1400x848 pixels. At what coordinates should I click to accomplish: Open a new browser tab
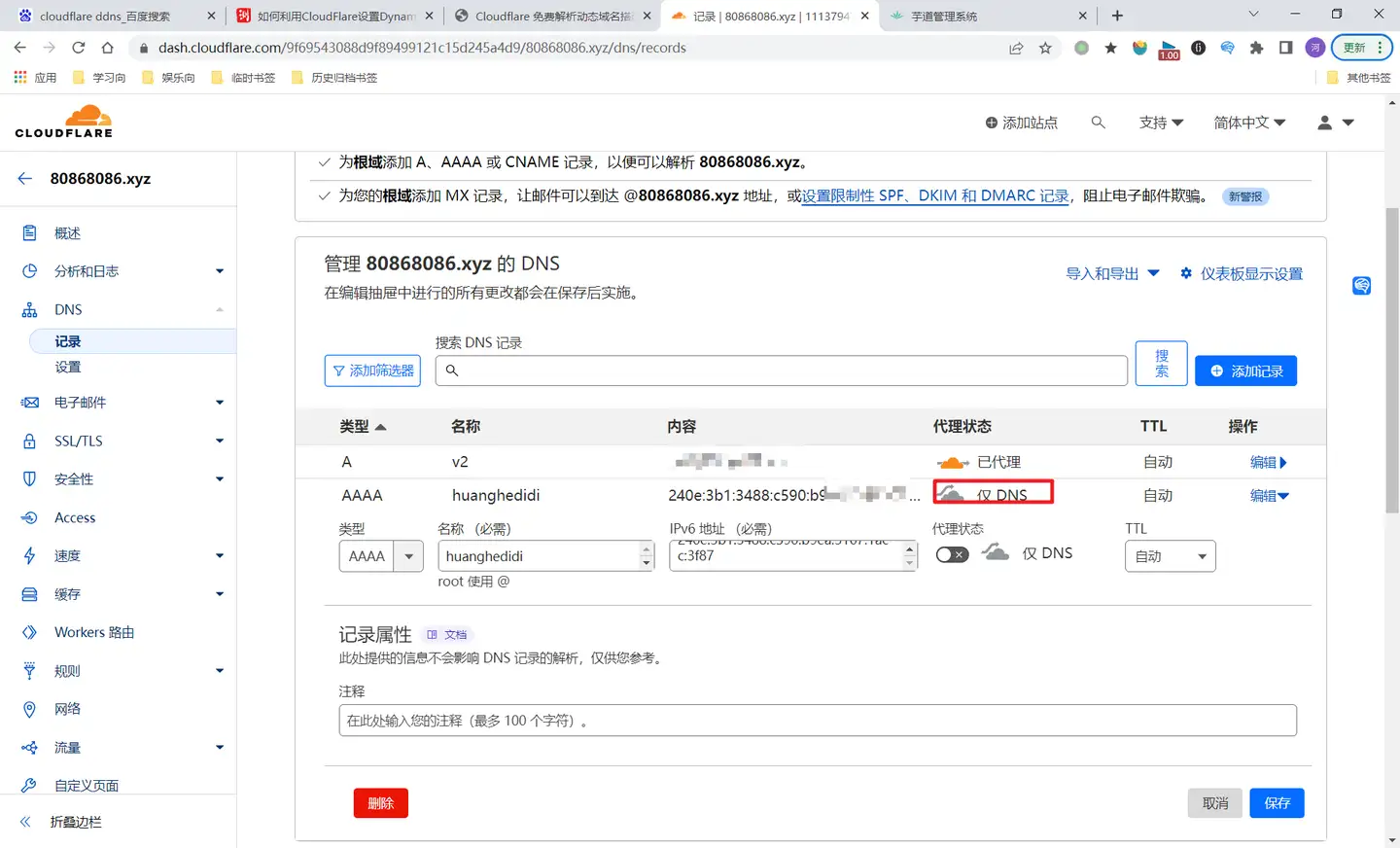coord(1117,16)
